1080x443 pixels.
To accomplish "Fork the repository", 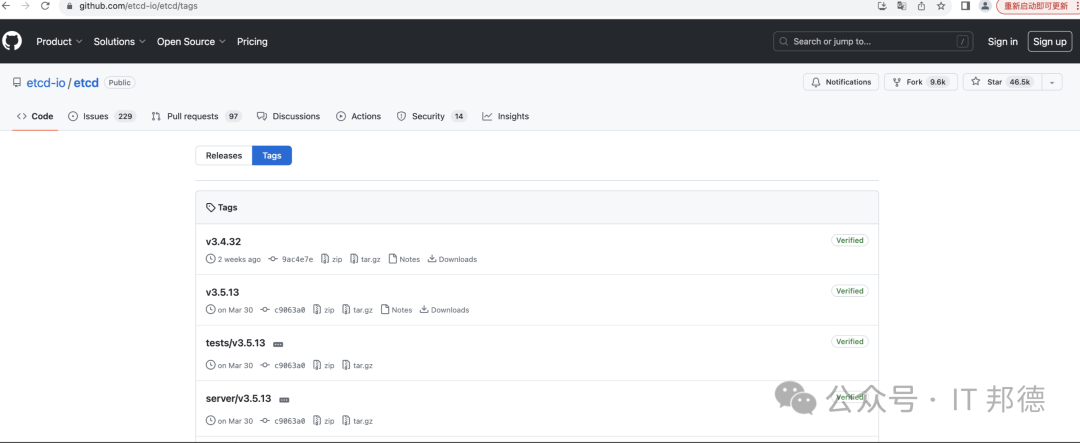I will pyautogui.click(x=921, y=82).
